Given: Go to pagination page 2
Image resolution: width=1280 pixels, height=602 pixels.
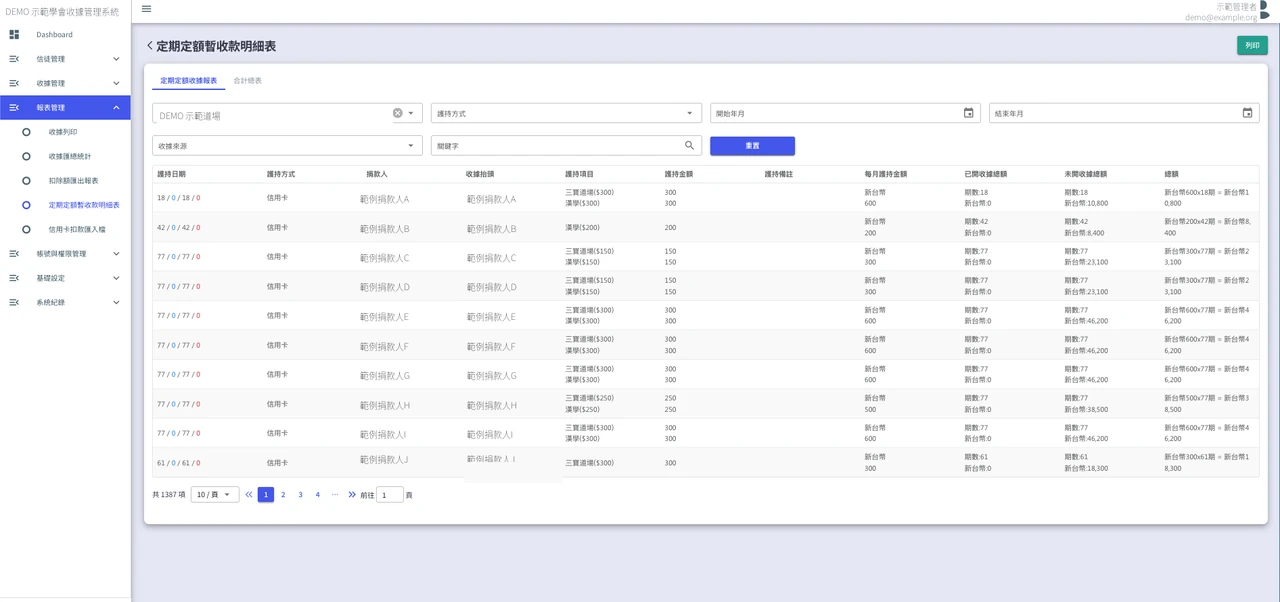Looking at the screenshot, I should coord(283,495).
